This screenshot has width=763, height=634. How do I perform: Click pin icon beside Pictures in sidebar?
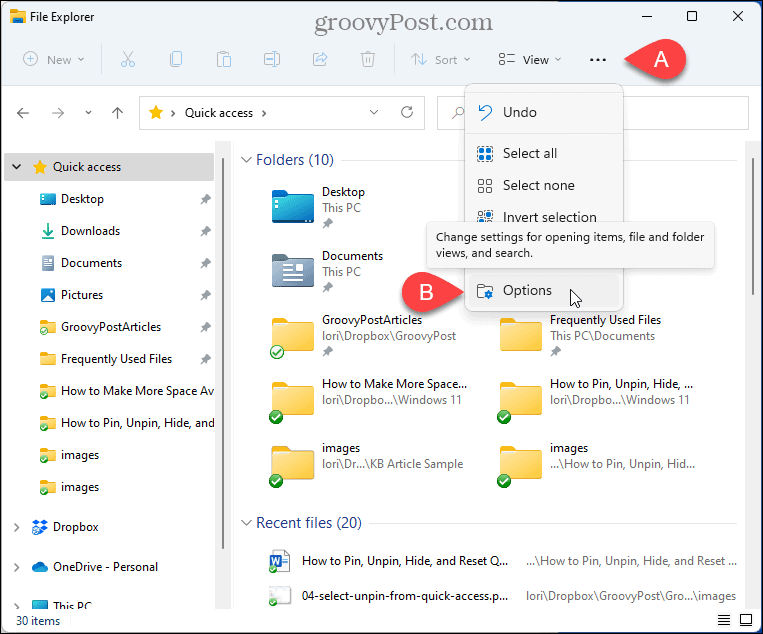205,295
